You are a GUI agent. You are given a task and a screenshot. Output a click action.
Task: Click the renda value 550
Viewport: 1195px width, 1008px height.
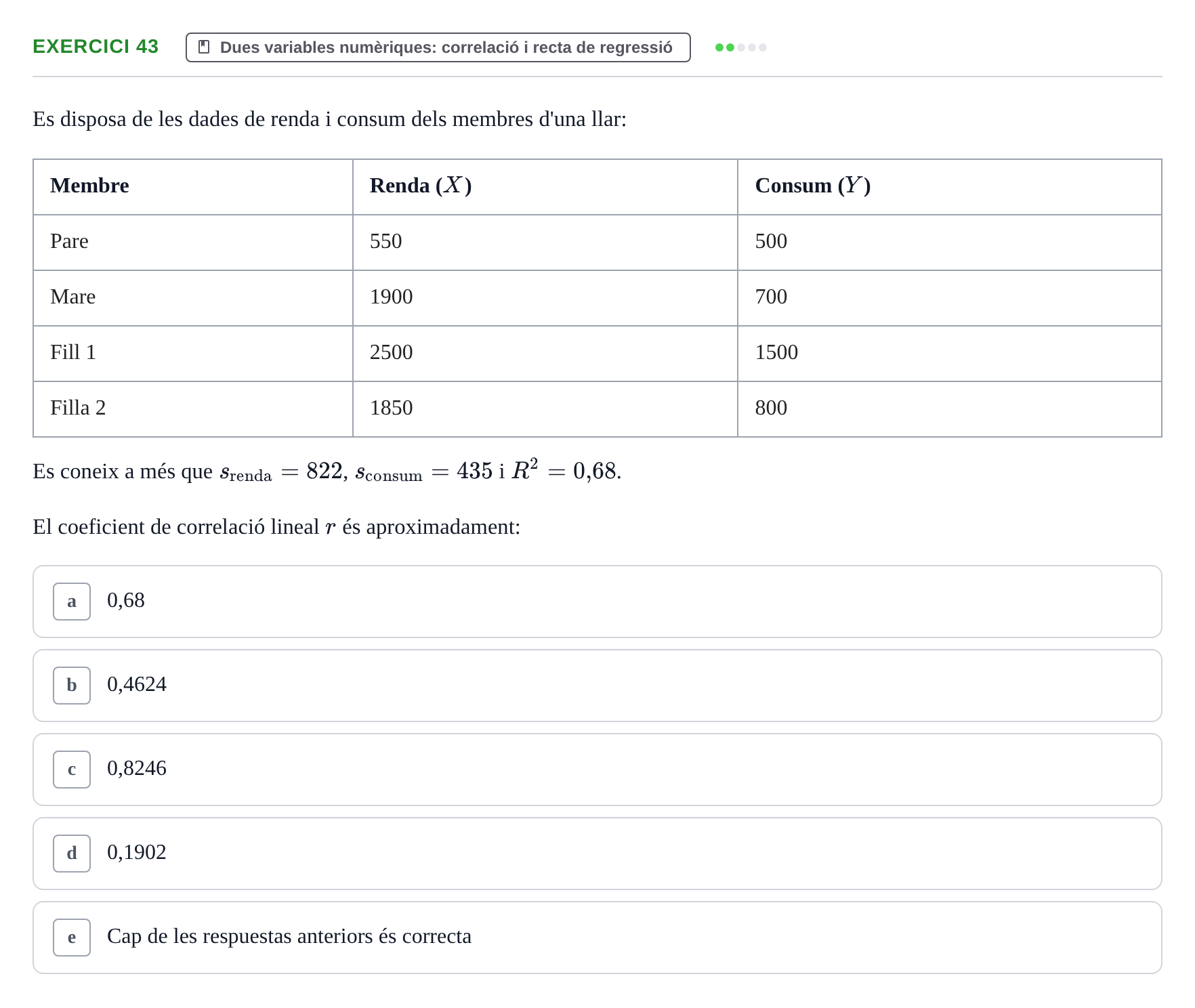[x=385, y=241]
